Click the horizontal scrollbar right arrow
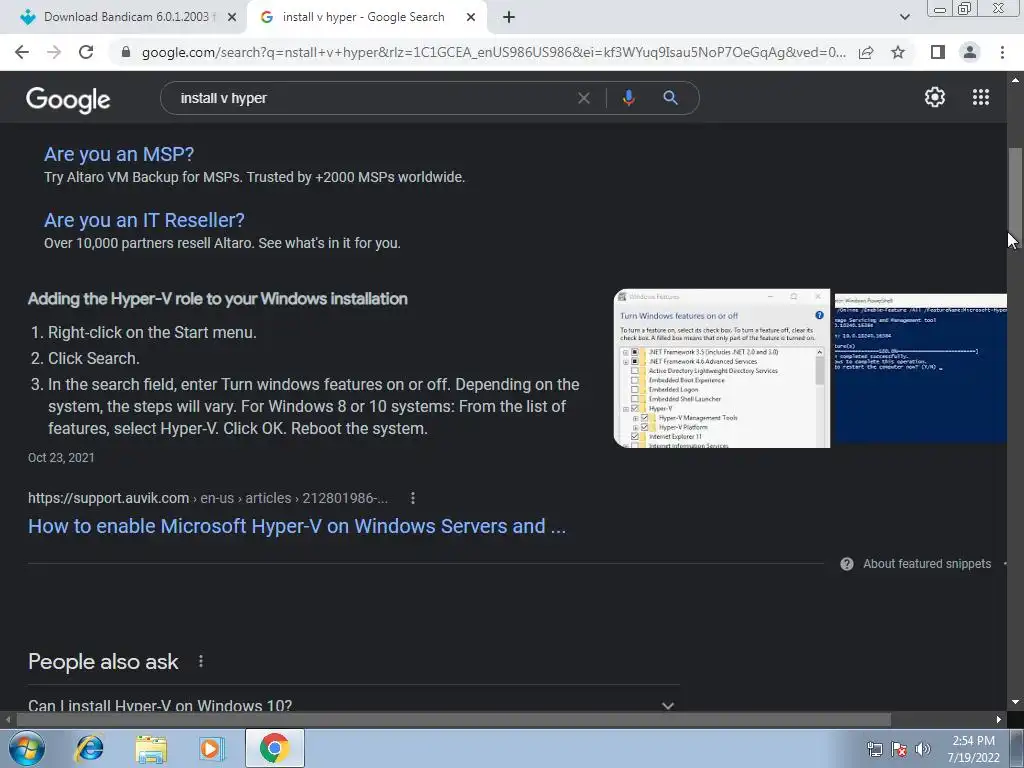The height and width of the screenshot is (768, 1024). pyautogui.click(x=999, y=720)
